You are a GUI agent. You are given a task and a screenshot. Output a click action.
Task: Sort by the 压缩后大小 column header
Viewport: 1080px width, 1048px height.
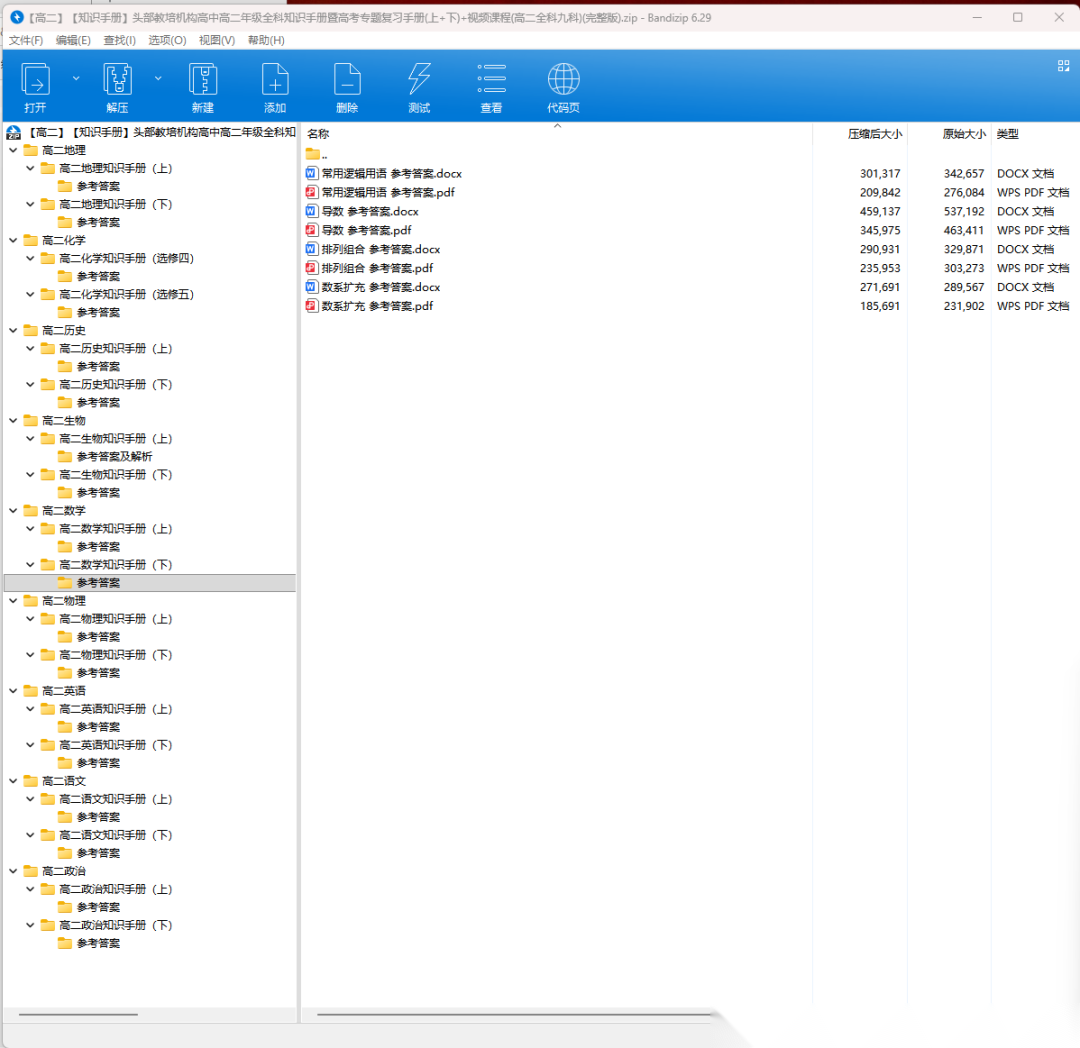(x=874, y=134)
